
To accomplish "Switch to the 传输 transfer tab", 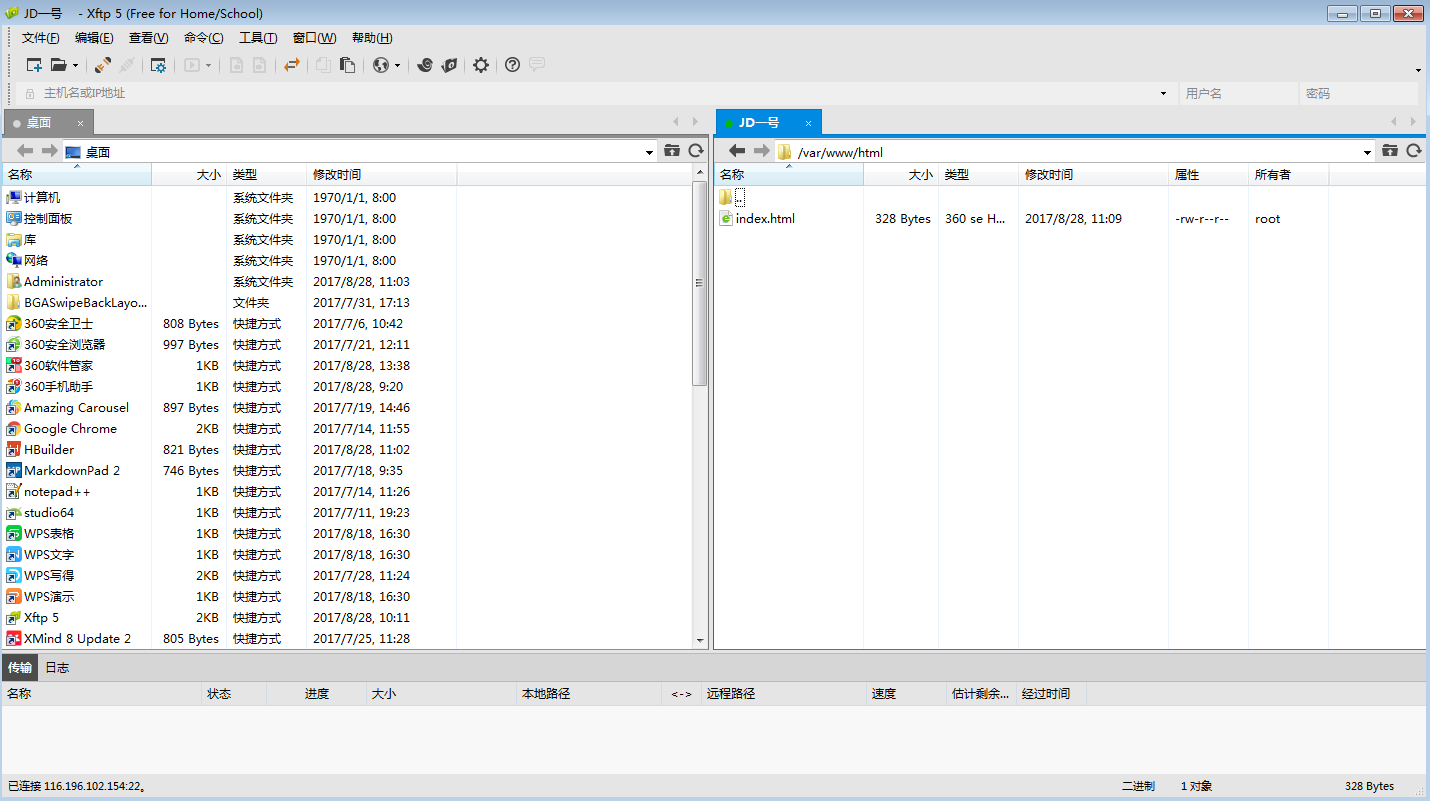I will 20,667.
